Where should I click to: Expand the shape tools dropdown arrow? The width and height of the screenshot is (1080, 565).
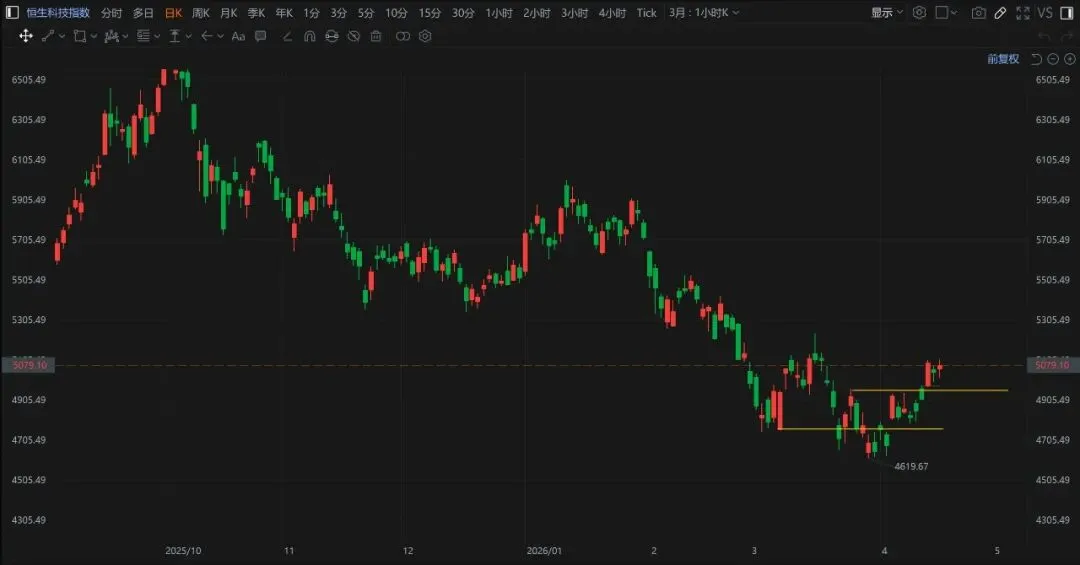(x=94, y=36)
